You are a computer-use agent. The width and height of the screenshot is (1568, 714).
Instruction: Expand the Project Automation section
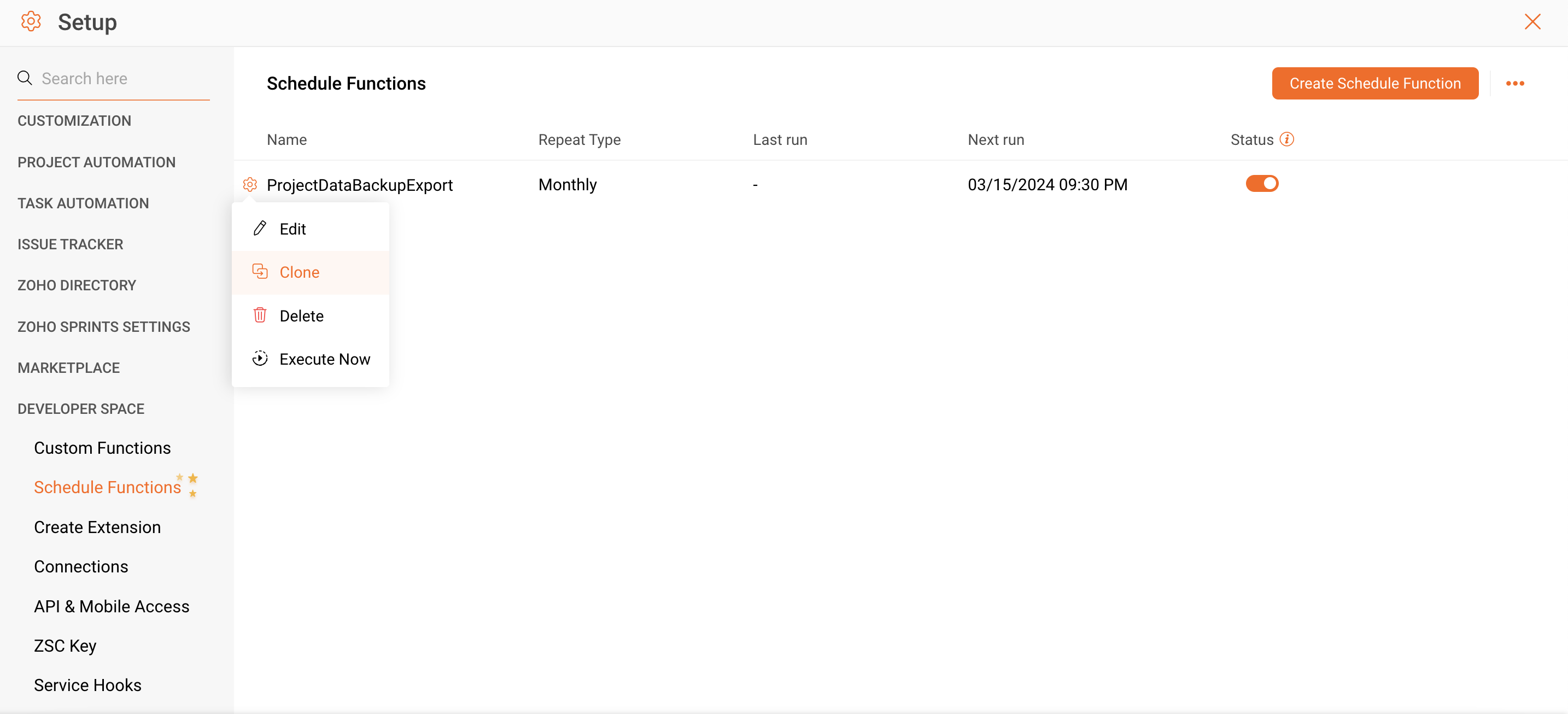click(96, 162)
